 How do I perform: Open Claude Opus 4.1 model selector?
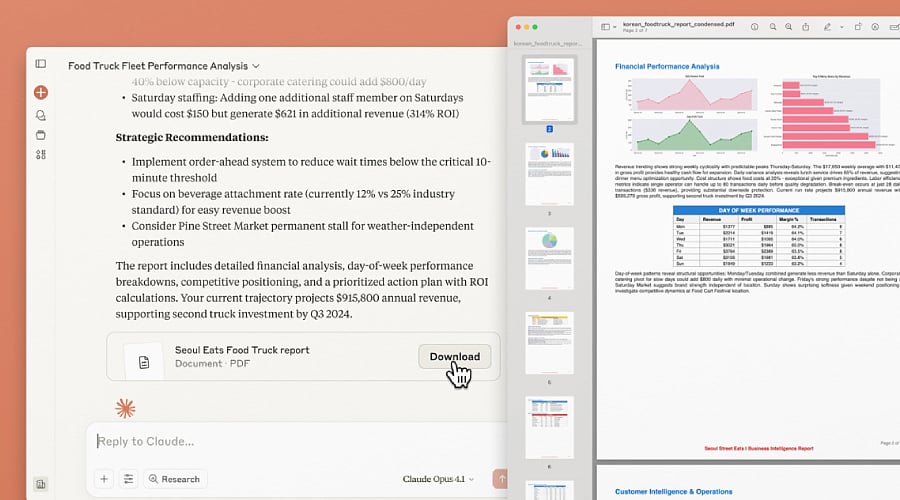pyautogui.click(x=438, y=479)
